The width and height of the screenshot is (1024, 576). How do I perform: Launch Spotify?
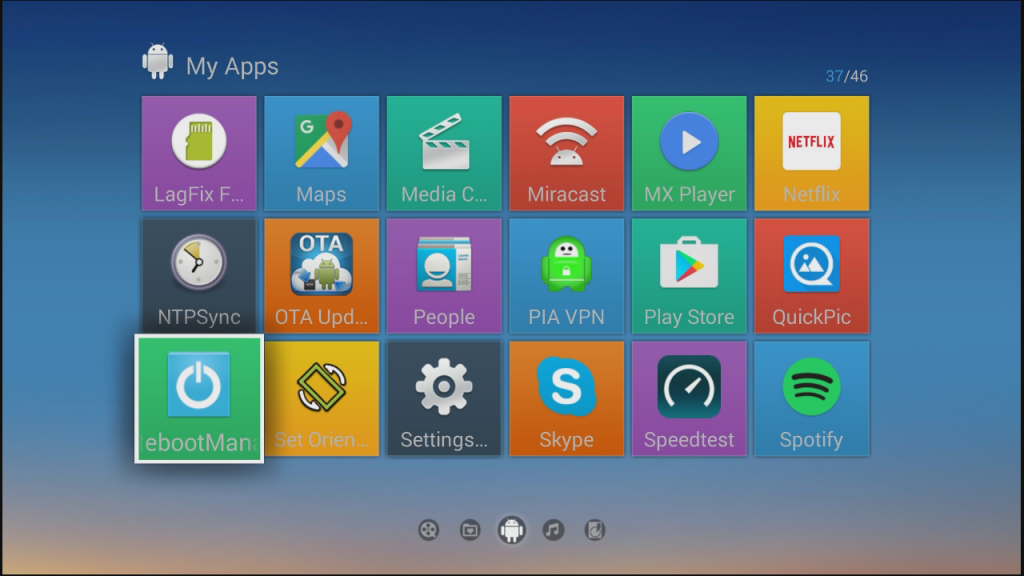click(x=812, y=398)
